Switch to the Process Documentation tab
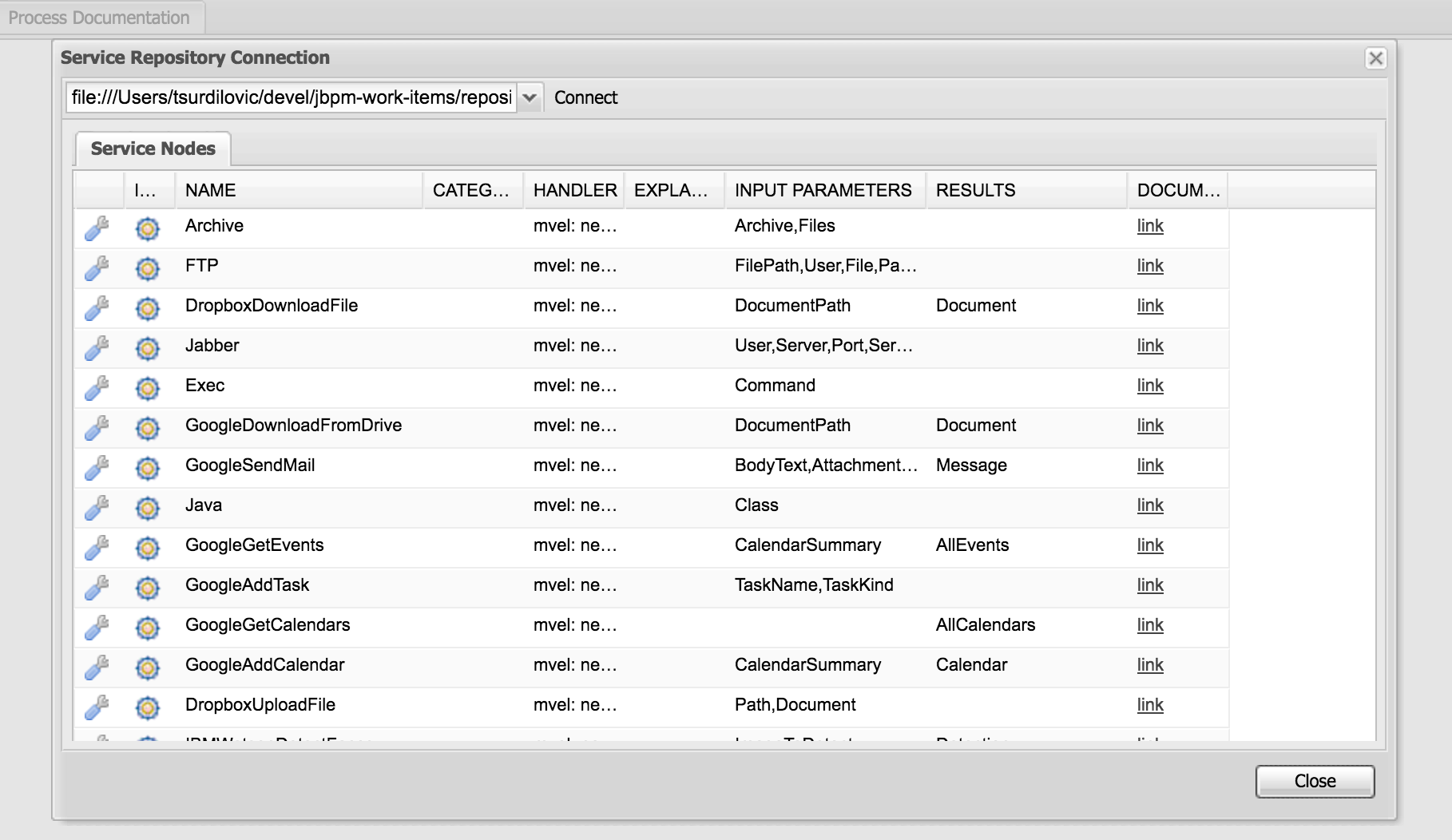The height and width of the screenshot is (840, 1452). pos(99,18)
